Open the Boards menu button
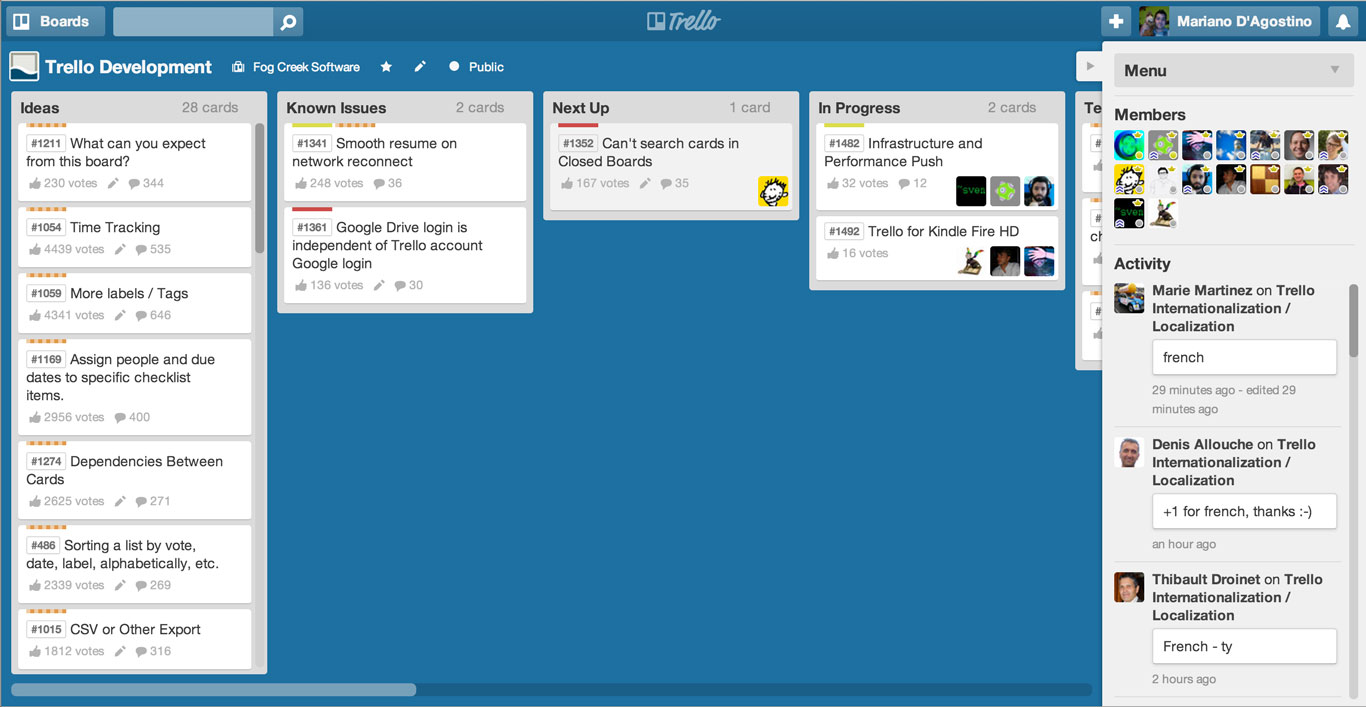Screen dimensions: 1366x707 click(54, 21)
